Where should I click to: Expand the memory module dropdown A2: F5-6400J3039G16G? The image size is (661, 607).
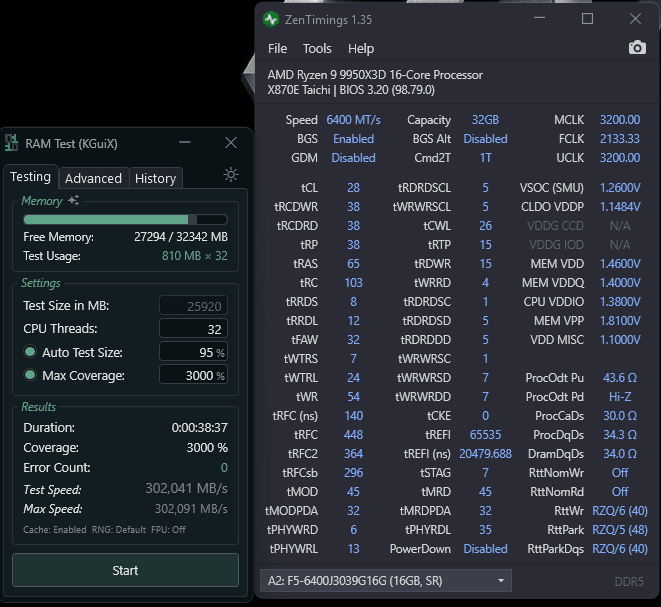click(x=386, y=580)
